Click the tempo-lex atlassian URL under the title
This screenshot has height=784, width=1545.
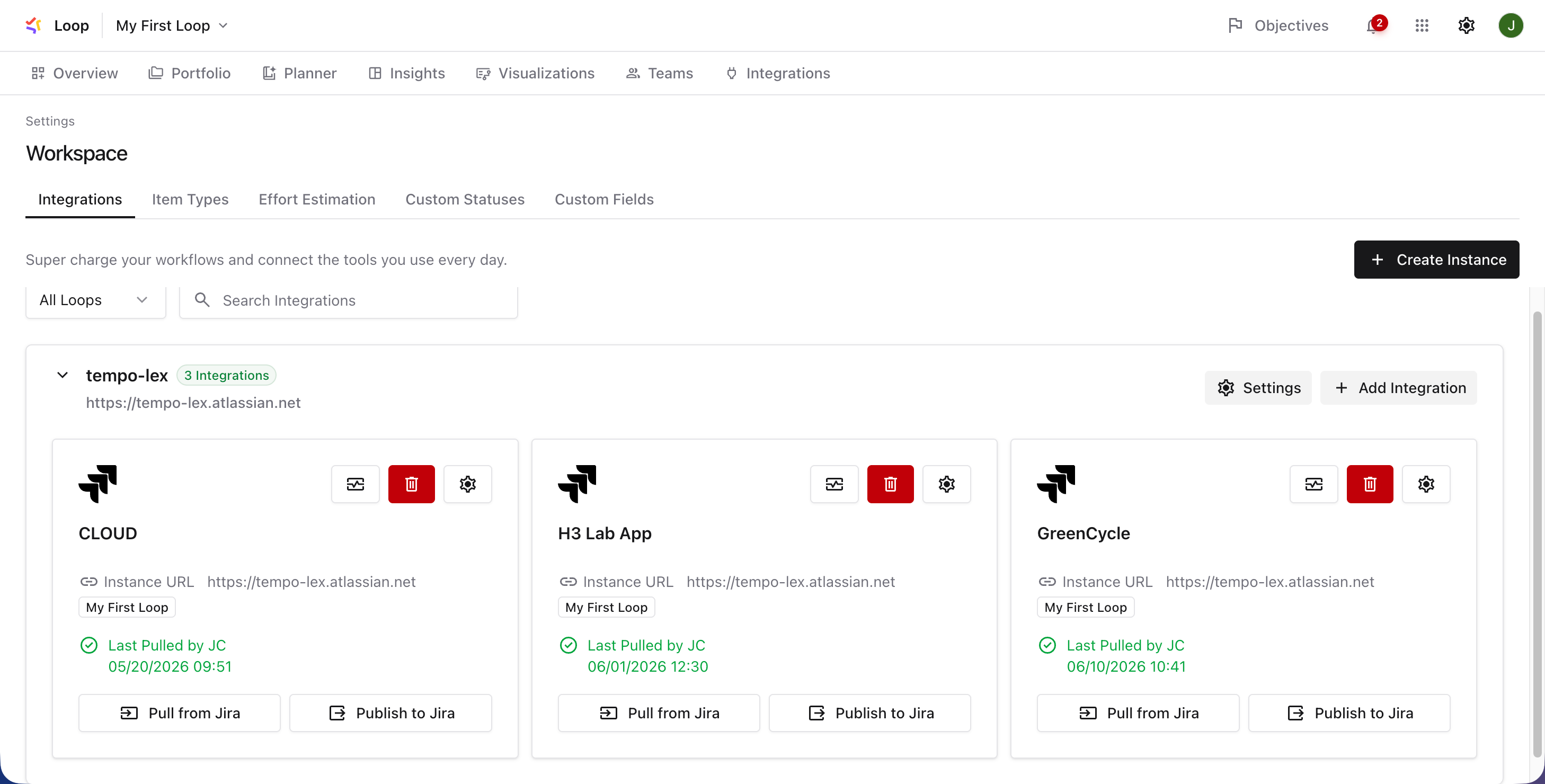tap(193, 403)
